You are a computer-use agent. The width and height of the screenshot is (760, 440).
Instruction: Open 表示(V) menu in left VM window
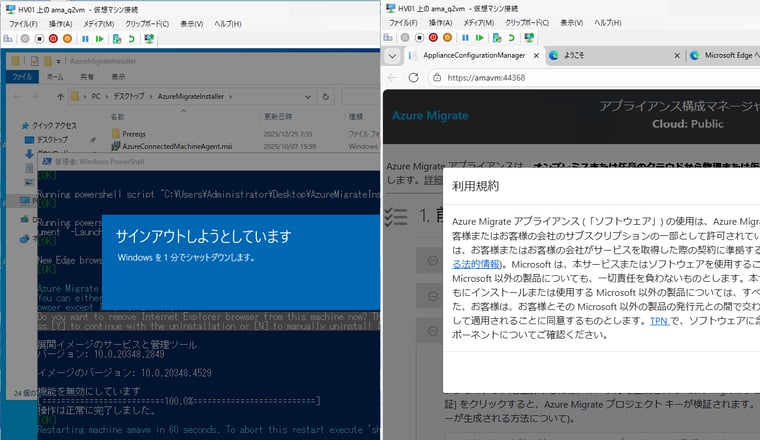click(x=191, y=24)
